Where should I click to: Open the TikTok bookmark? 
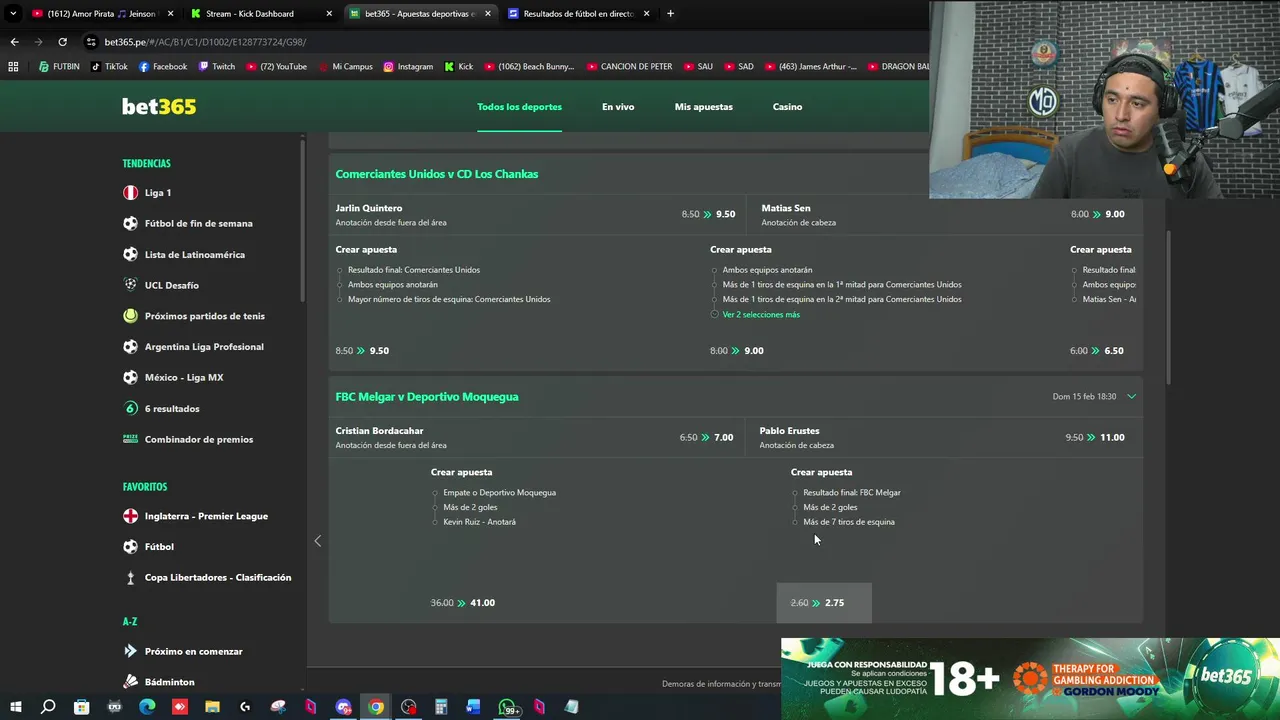109,67
